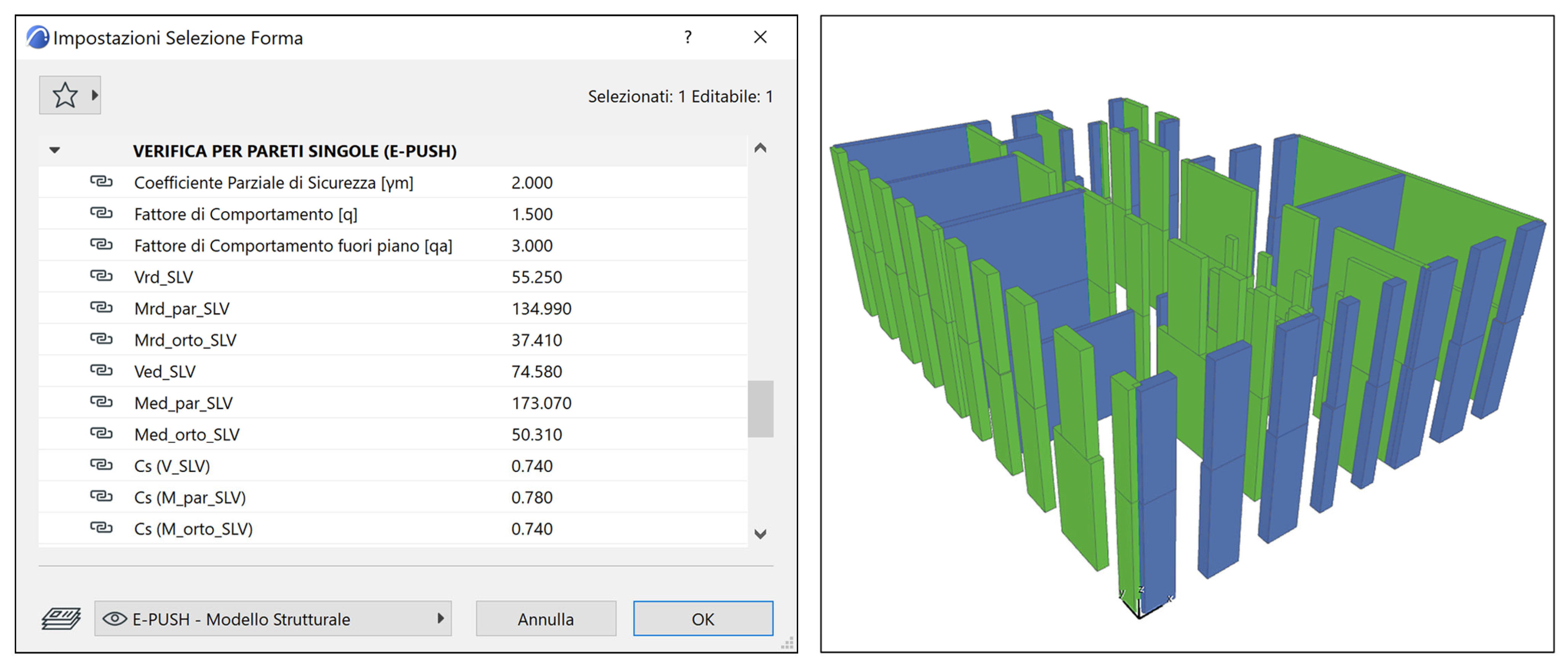Click the scroll down arrow of parameter list
The width and height of the screenshot is (1568, 667).
(760, 534)
